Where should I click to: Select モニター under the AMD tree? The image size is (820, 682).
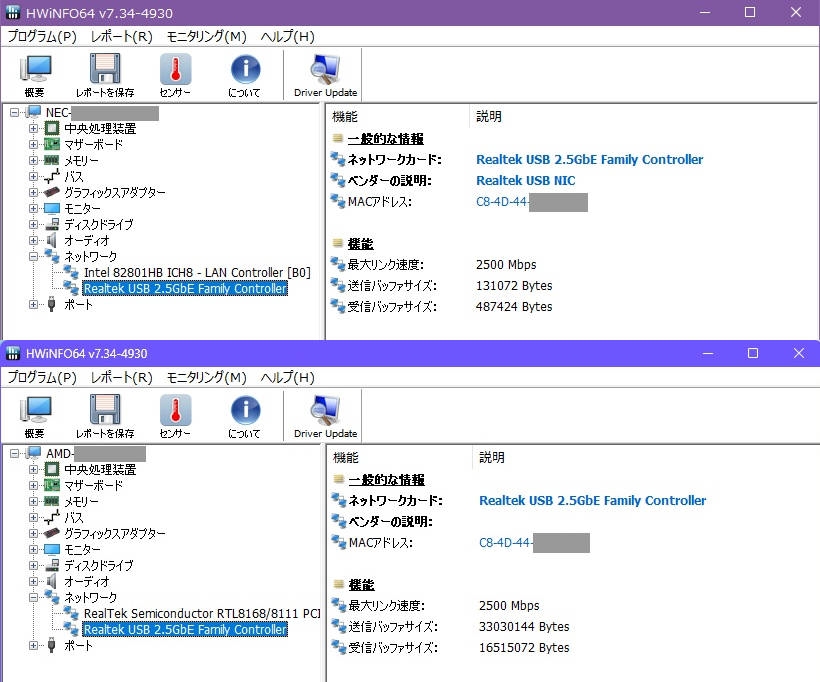[x=82, y=550]
